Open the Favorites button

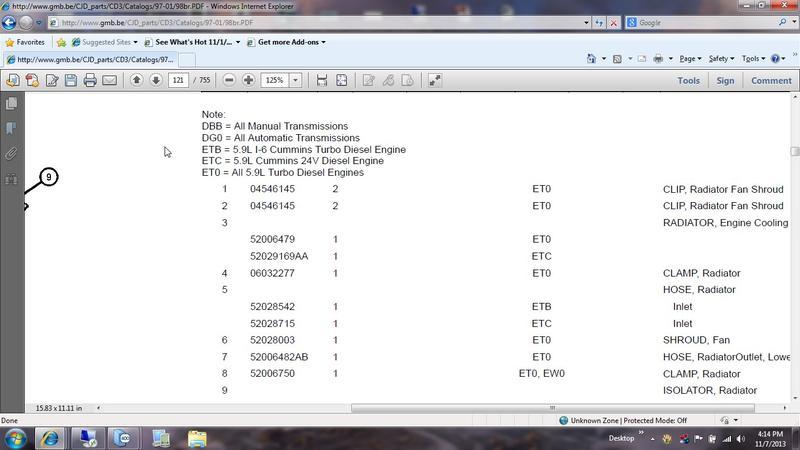pyautogui.click(x=24, y=42)
